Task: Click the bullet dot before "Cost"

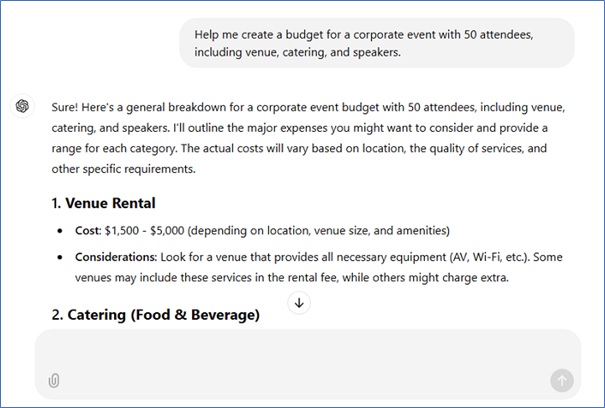Action: pyautogui.click(x=64, y=231)
